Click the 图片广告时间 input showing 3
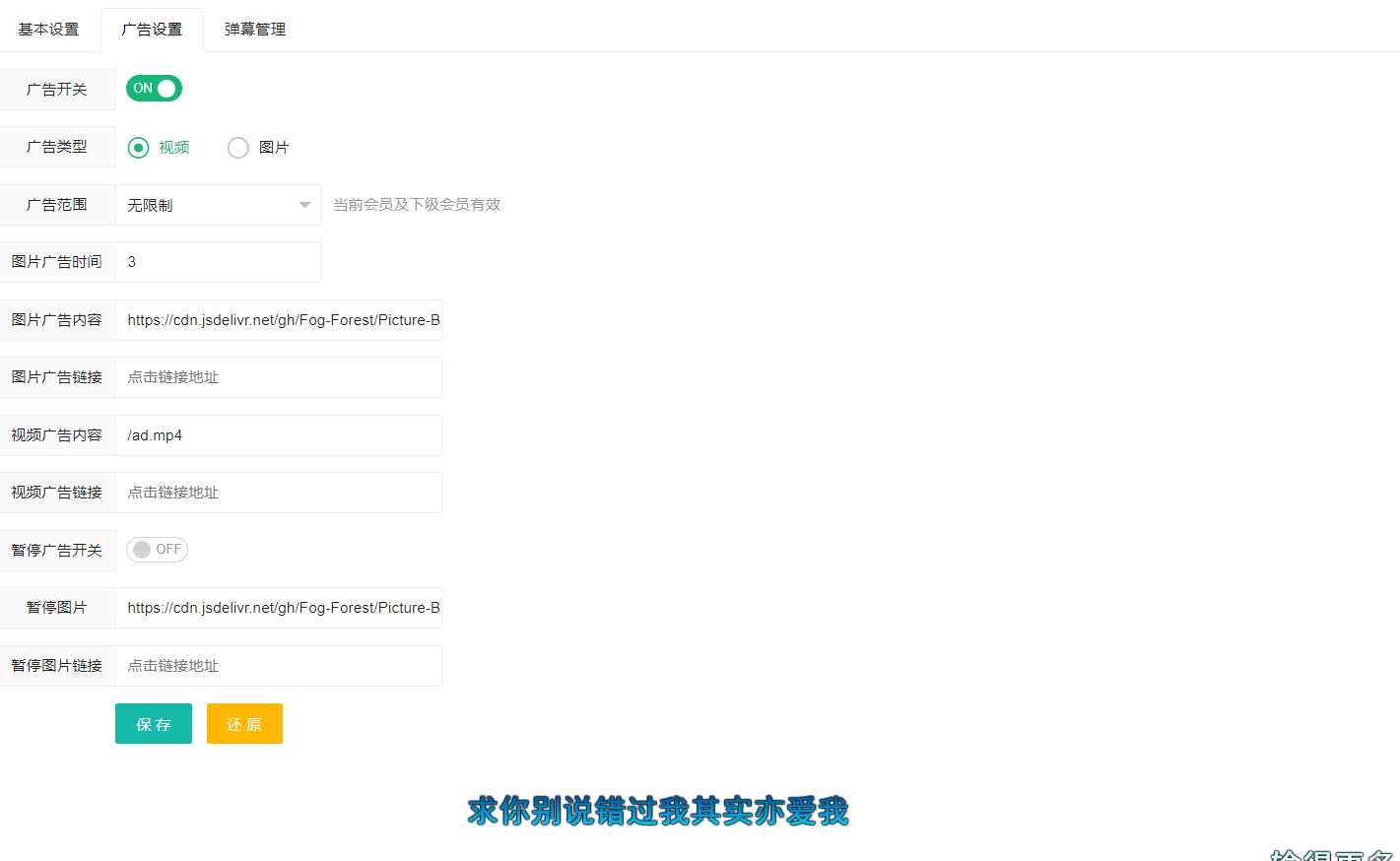This screenshot has height=861, width=1400. pyautogui.click(x=218, y=261)
